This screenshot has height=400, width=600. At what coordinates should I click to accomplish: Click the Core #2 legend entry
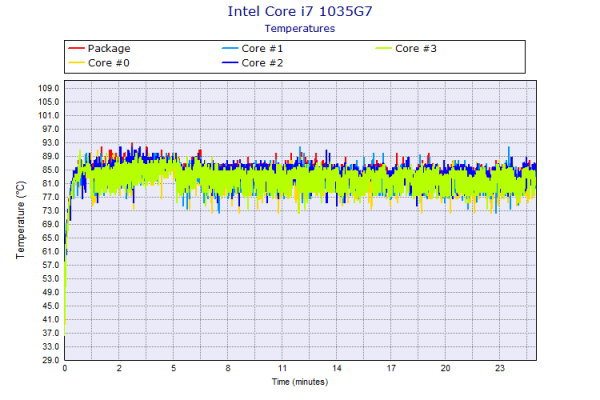click(253, 63)
